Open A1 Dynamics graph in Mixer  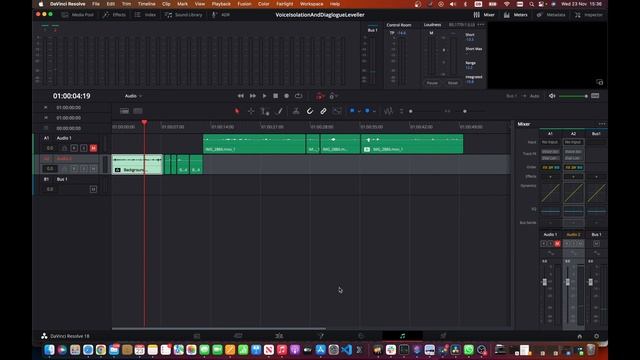click(x=550, y=193)
